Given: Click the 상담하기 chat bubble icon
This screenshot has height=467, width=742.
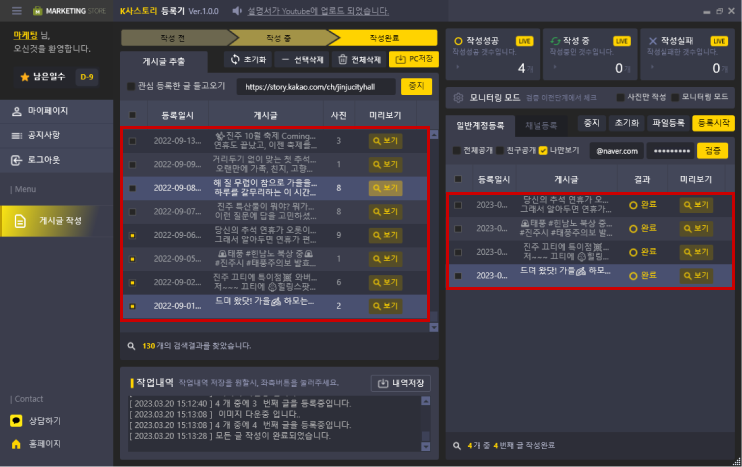Looking at the screenshot, I should pos(16,420).
